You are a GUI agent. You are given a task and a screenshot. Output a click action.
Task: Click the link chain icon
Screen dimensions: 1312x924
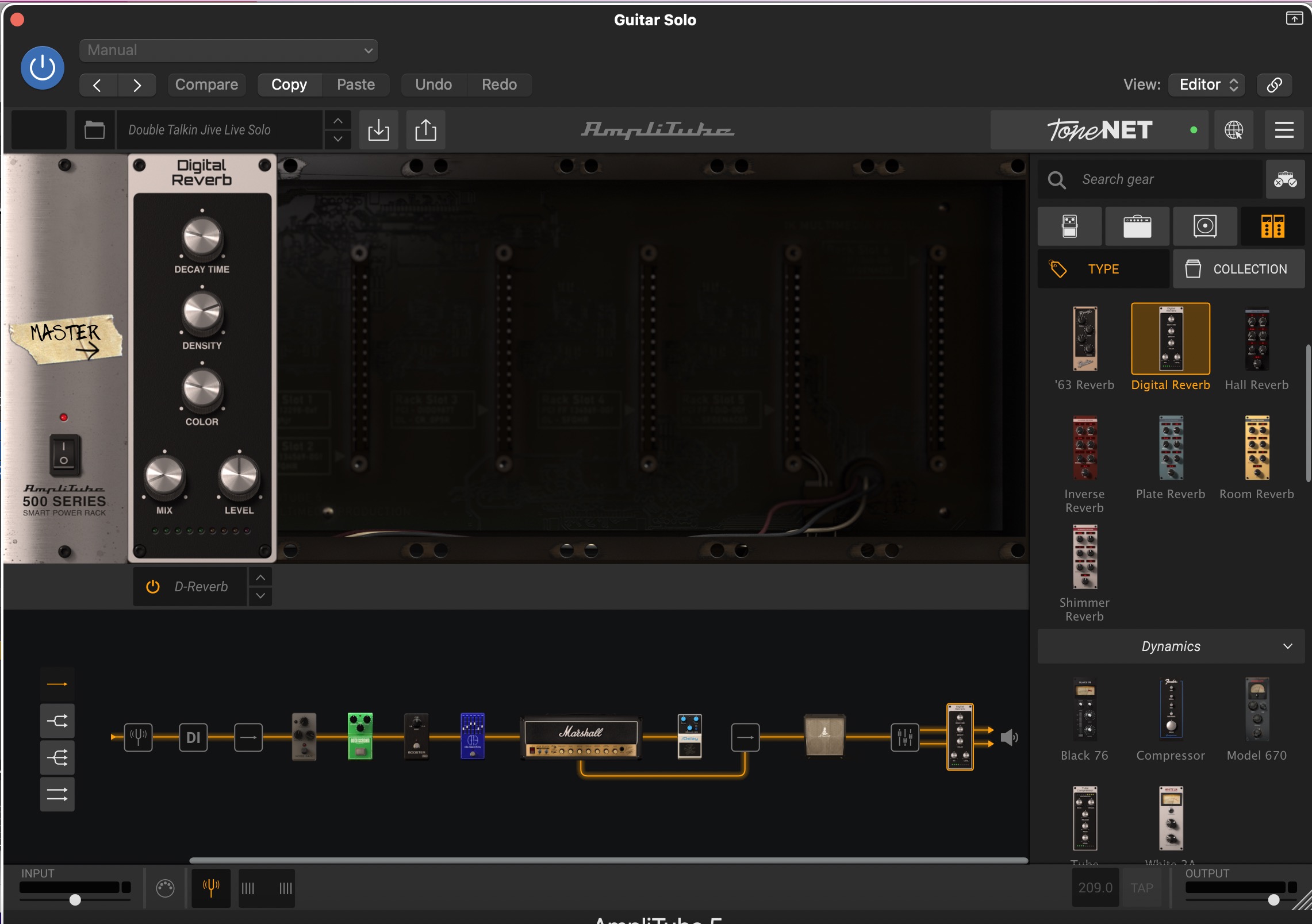(1275, 85)
